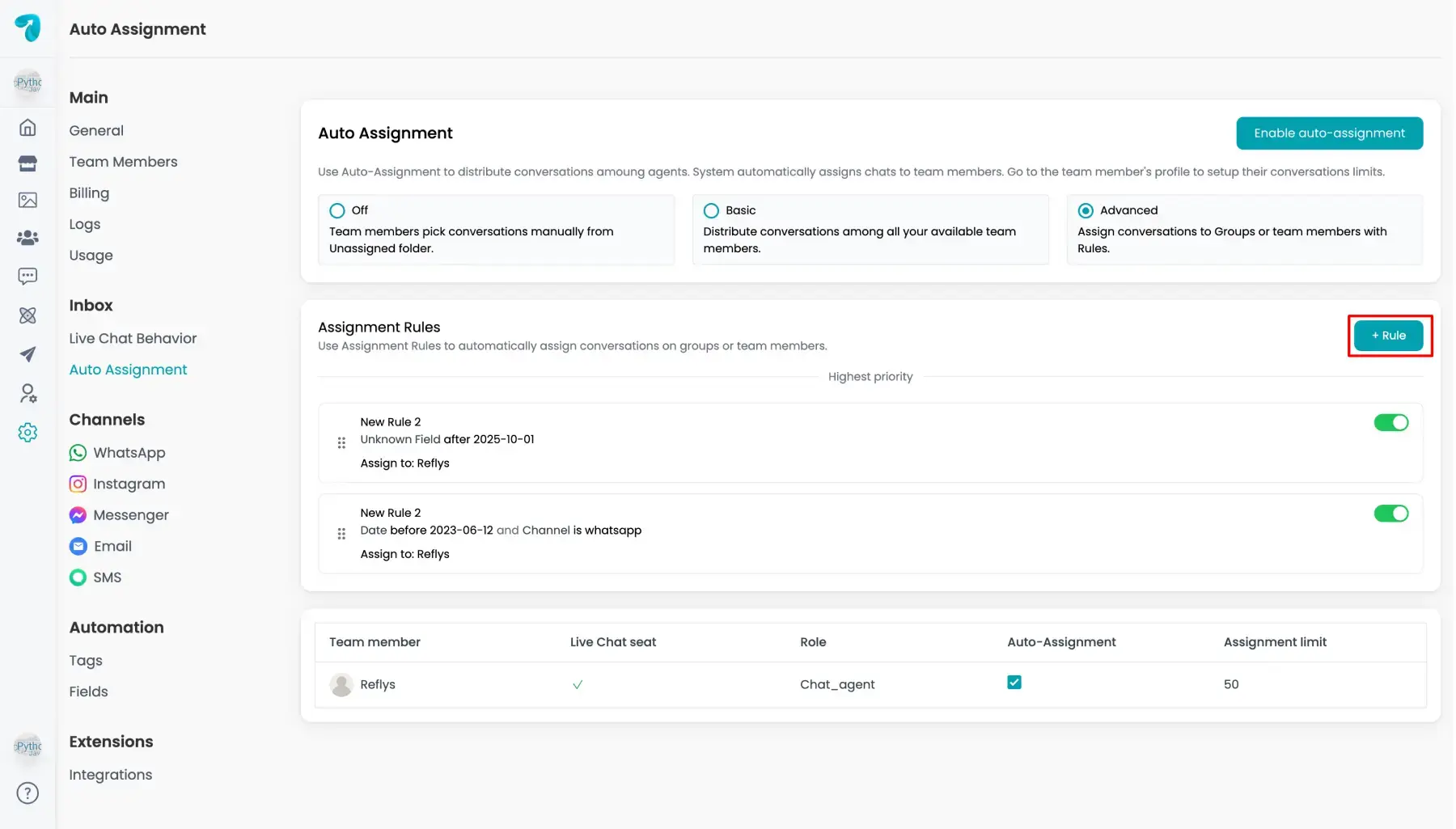Image resolution: width=1456 pixels, height=829 pixels.
Task: Add a new rule with + Rule
Action: (1388, 336)
